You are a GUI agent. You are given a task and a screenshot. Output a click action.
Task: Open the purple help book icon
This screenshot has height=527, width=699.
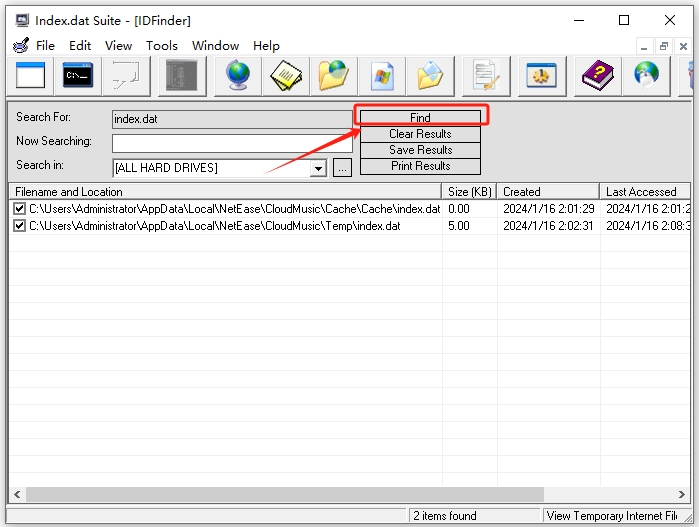click(x=598, y=76)
